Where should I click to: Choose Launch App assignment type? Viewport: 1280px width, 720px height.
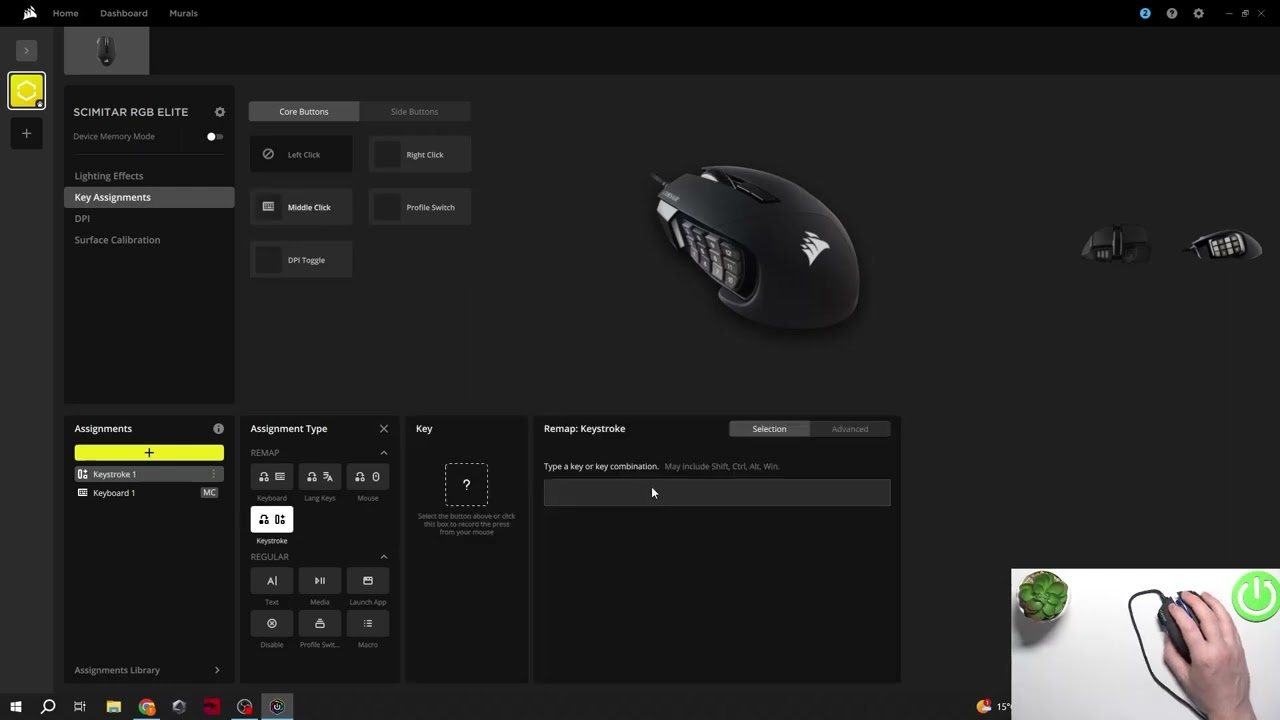368,581
